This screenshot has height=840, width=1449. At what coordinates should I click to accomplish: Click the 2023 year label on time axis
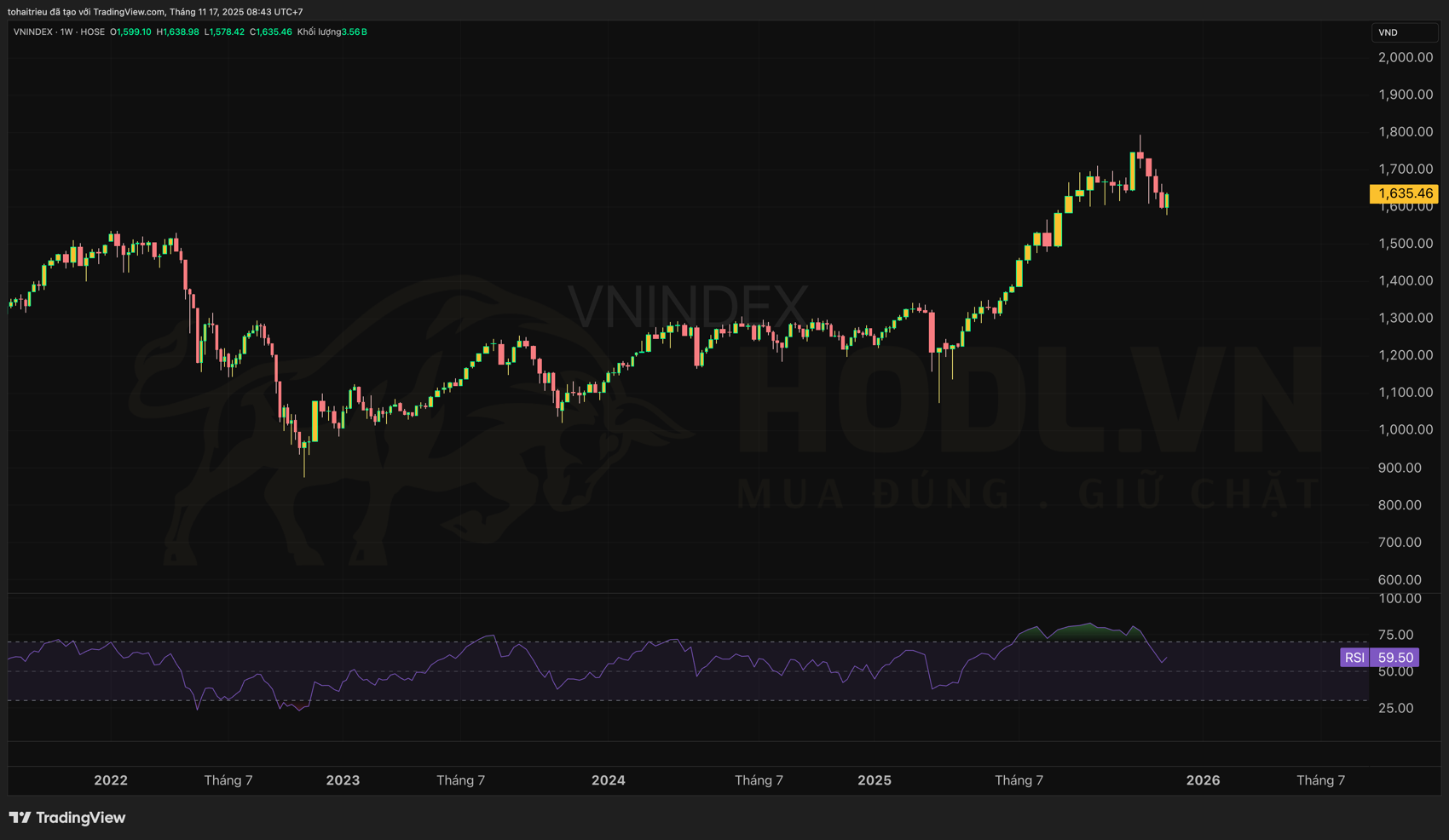[x=343, y=780]
